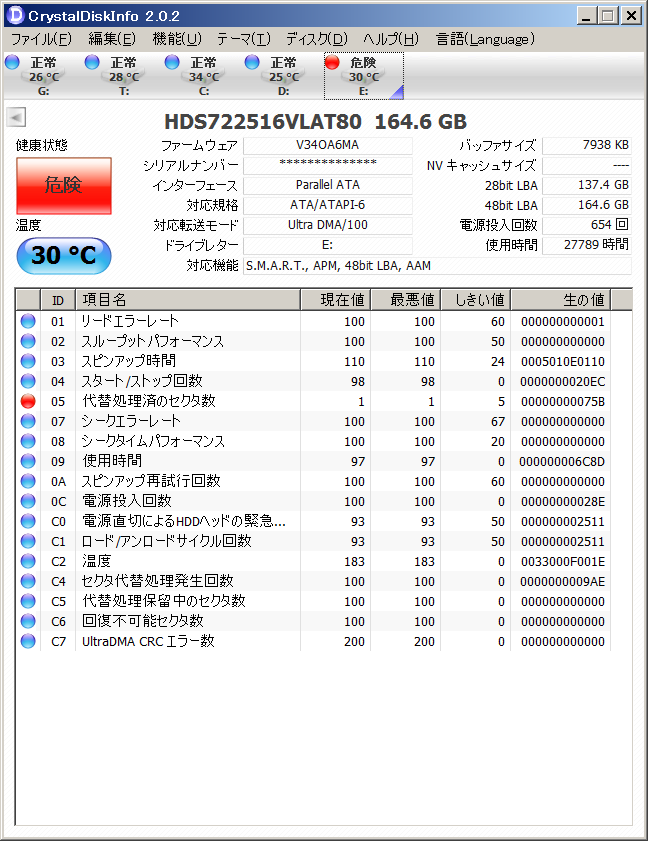648x841 pixels.
Task: Click the しきい値 column header
Action: click(x=475, y=300)
